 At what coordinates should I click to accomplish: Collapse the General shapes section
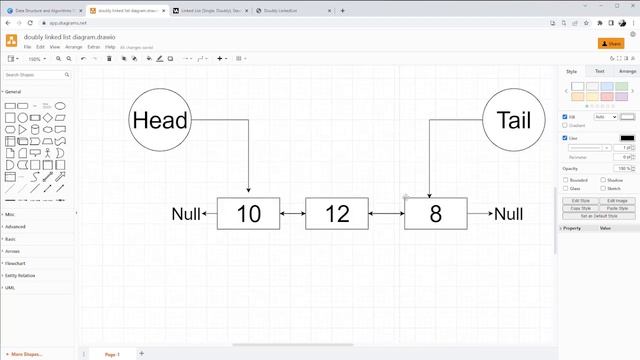point(12,92)
